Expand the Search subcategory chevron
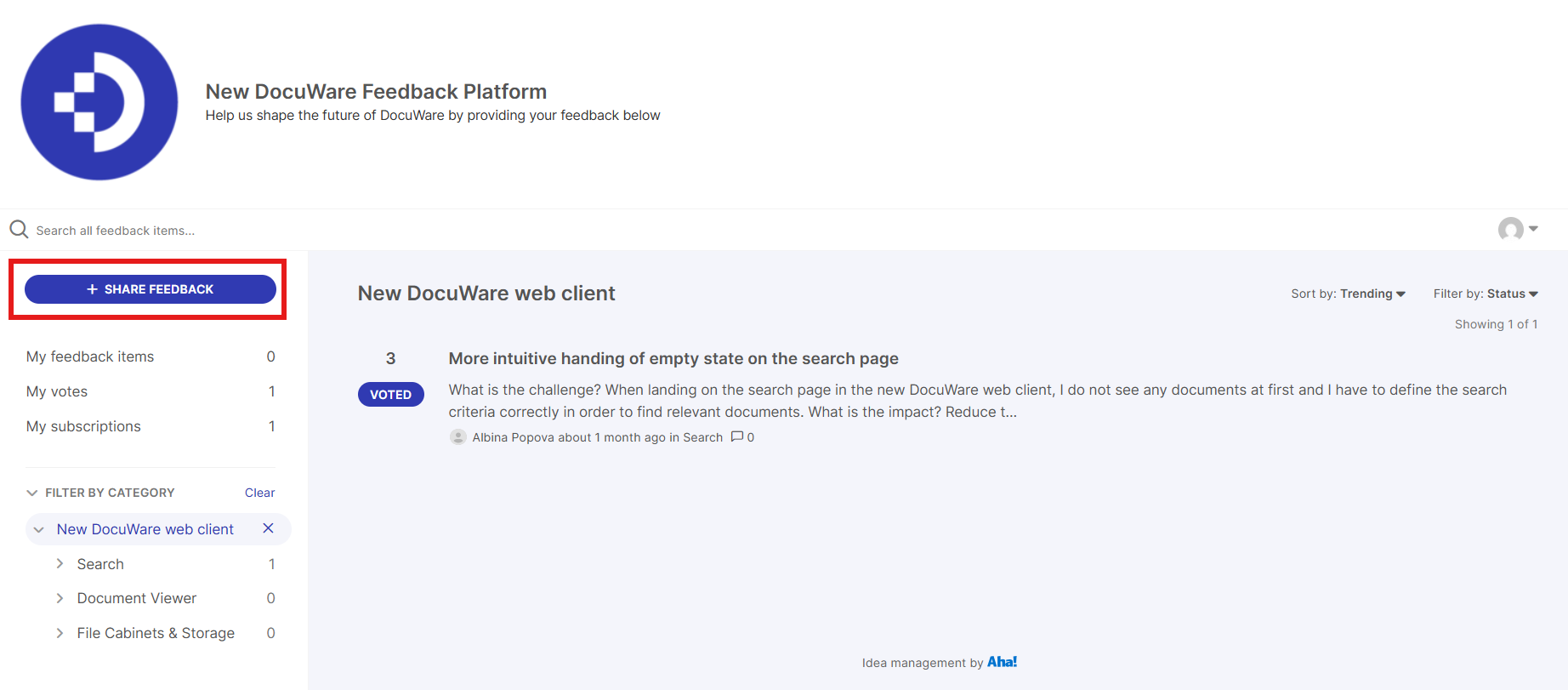1568x690 pixels. coord(60,563)
